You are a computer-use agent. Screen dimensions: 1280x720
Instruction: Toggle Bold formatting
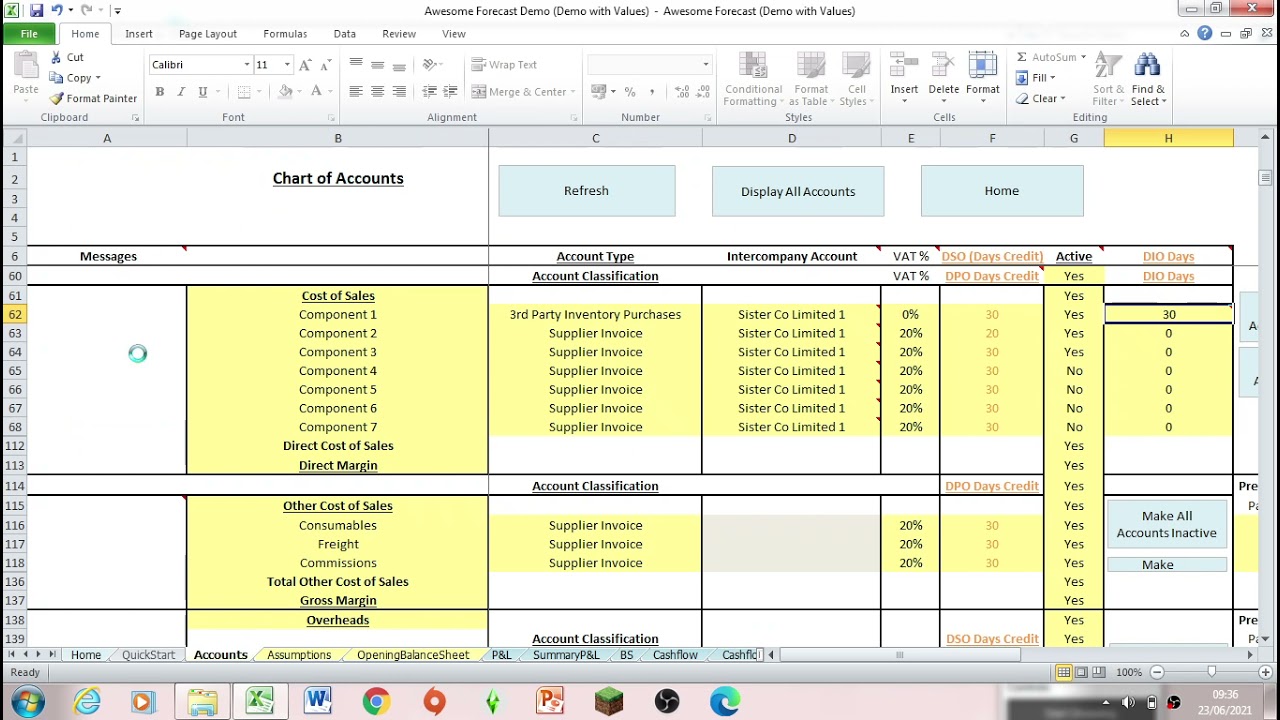(159, 92)
